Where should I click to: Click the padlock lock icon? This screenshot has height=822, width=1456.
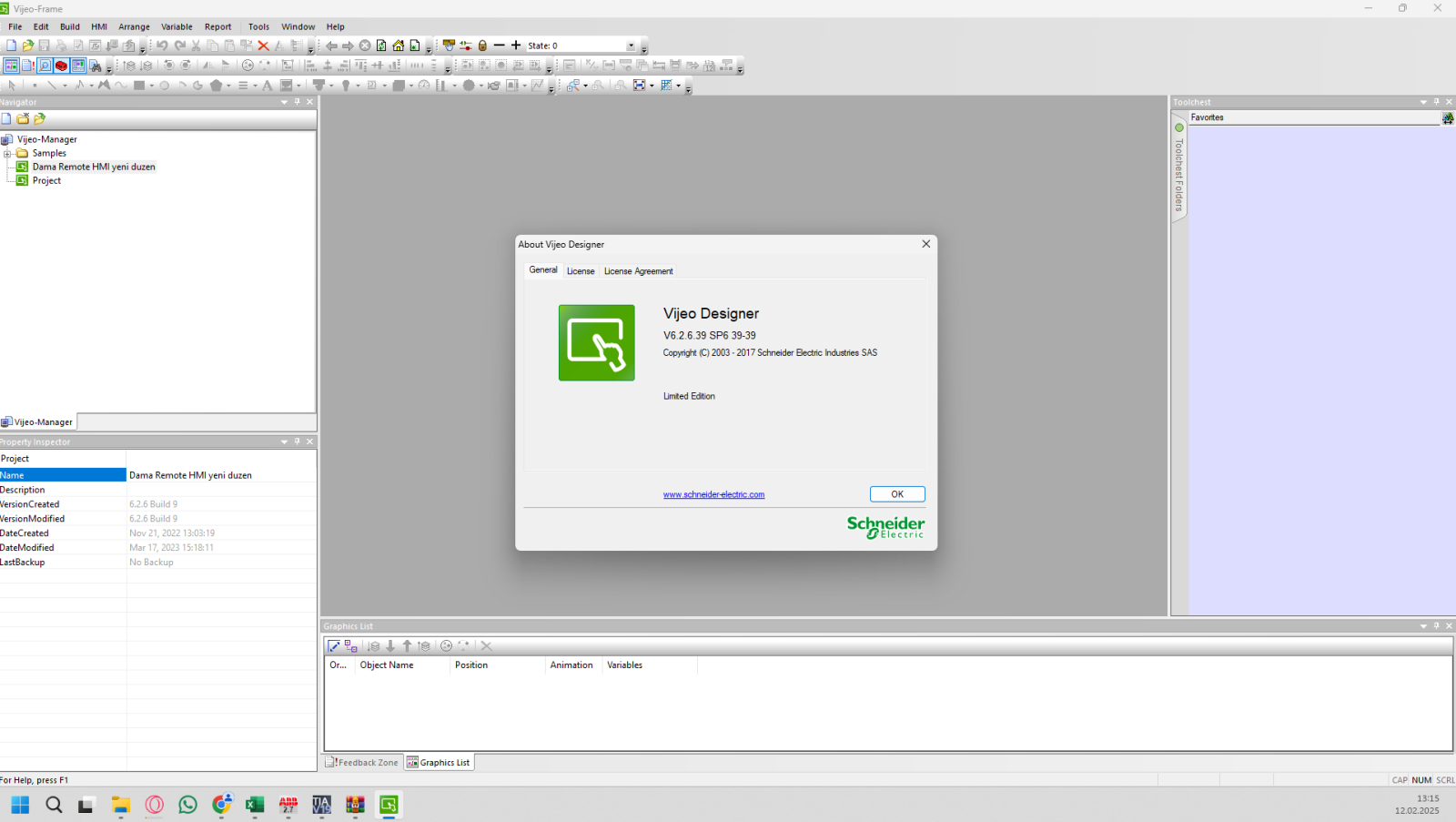click(482, 46)
